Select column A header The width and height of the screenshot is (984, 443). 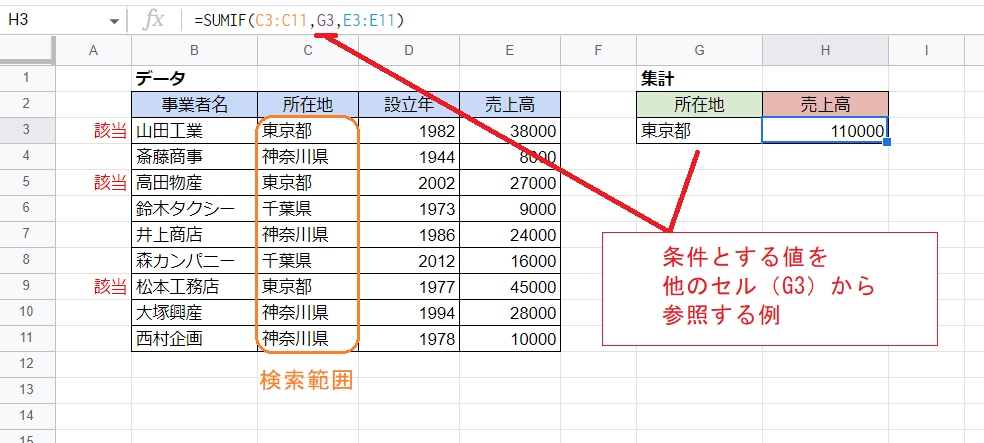tap(94, 51)
